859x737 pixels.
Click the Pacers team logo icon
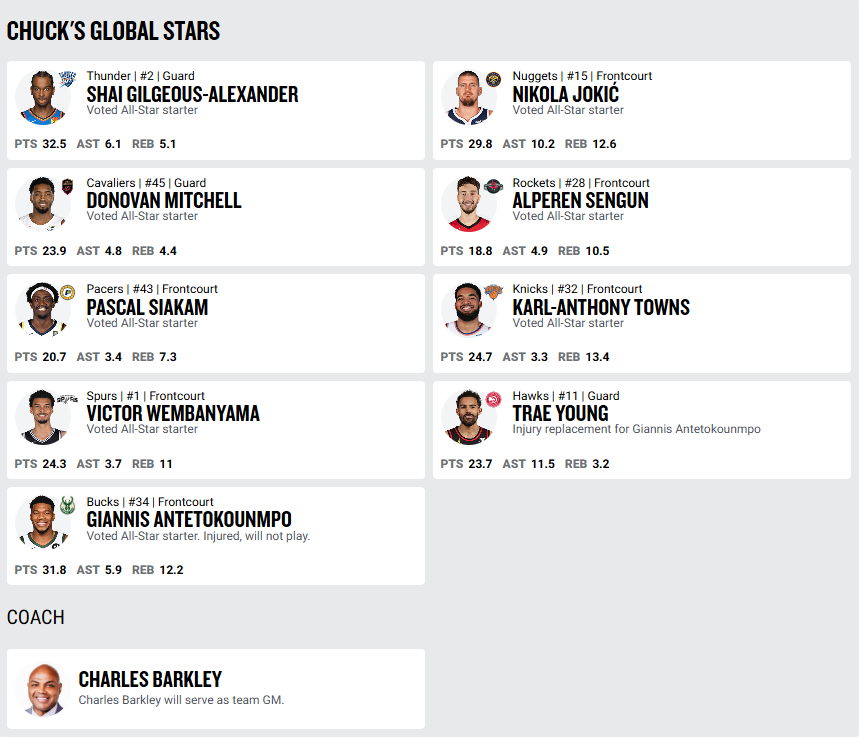click(x=67, y=293)
